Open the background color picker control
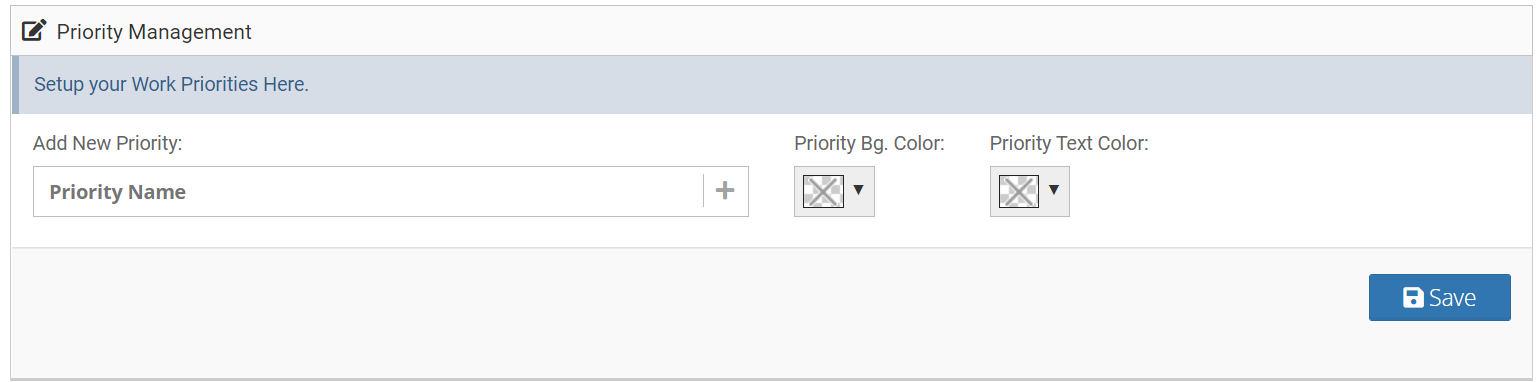Image resolution: width=1537 pixels, height=382 pixels. [x=834, y=191]
